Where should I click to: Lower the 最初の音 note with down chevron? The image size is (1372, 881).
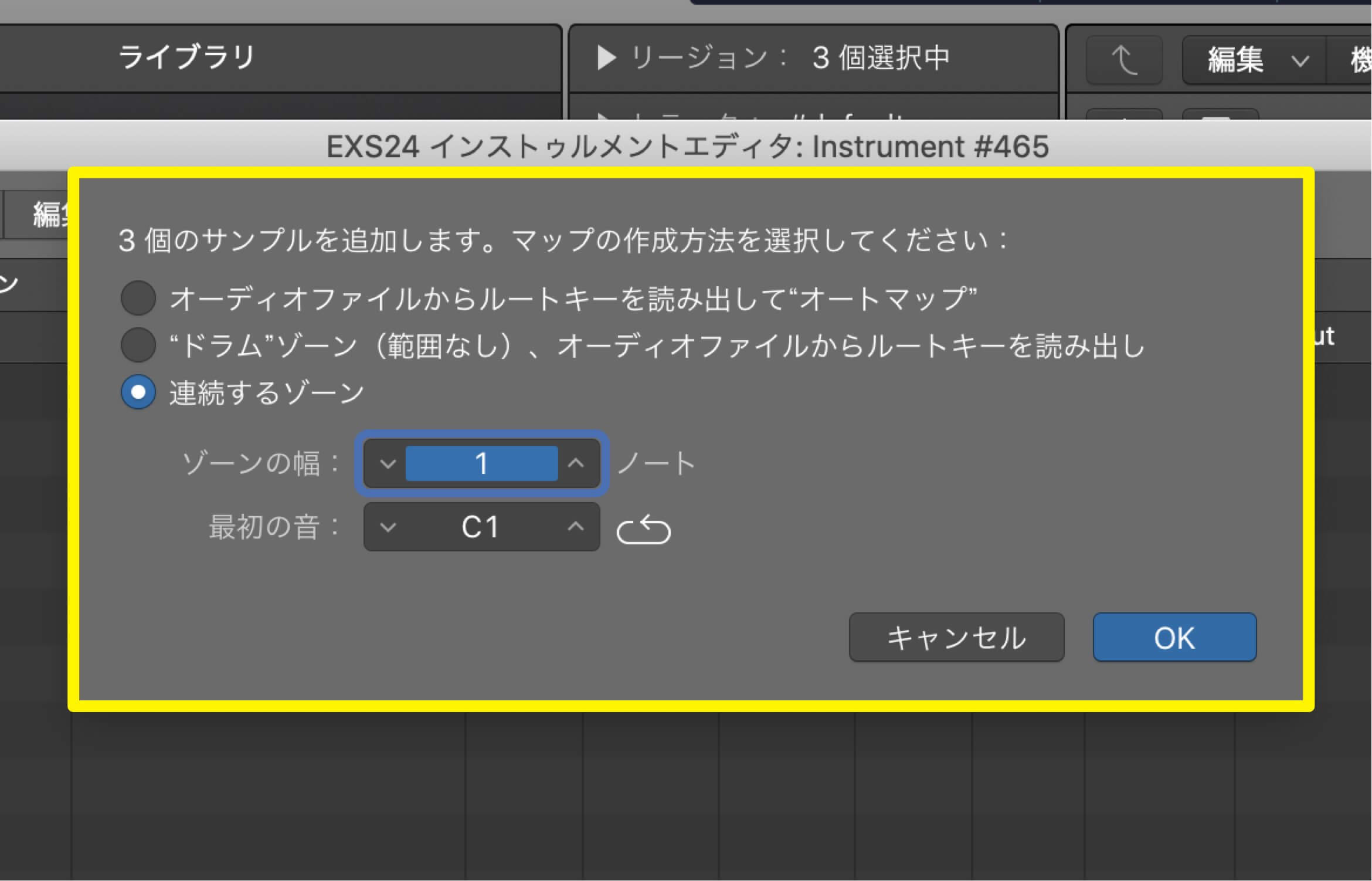[388, 527]
